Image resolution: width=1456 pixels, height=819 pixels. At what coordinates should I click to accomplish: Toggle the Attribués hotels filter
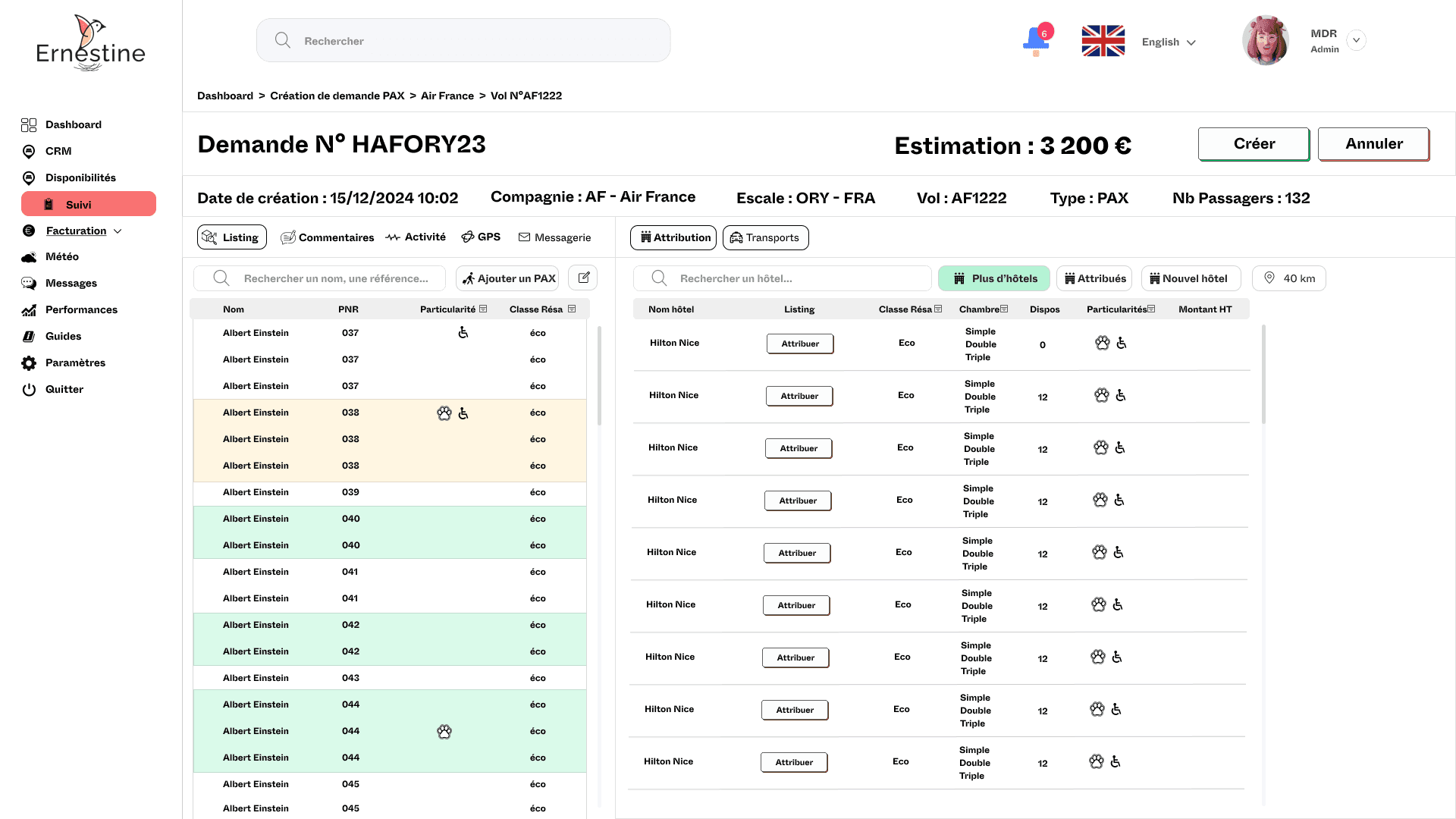pyautogui.click(x=1094, y=278)
